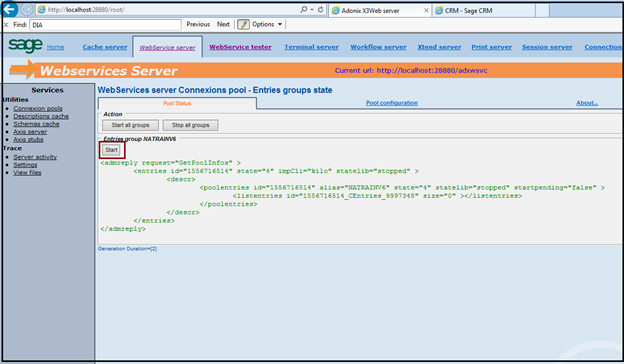Open the Workflow server tab
The height and width of the screenshot is (364, 624).
pos(378,47)
